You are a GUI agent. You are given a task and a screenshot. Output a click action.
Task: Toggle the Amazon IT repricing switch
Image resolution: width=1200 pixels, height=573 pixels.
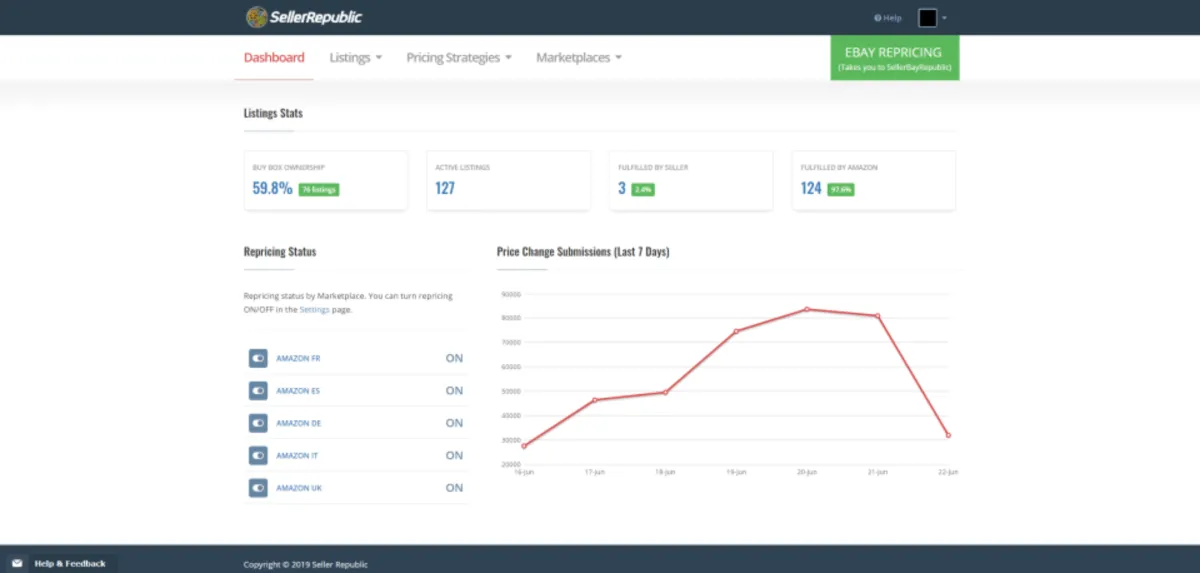[x=257, y=455]
